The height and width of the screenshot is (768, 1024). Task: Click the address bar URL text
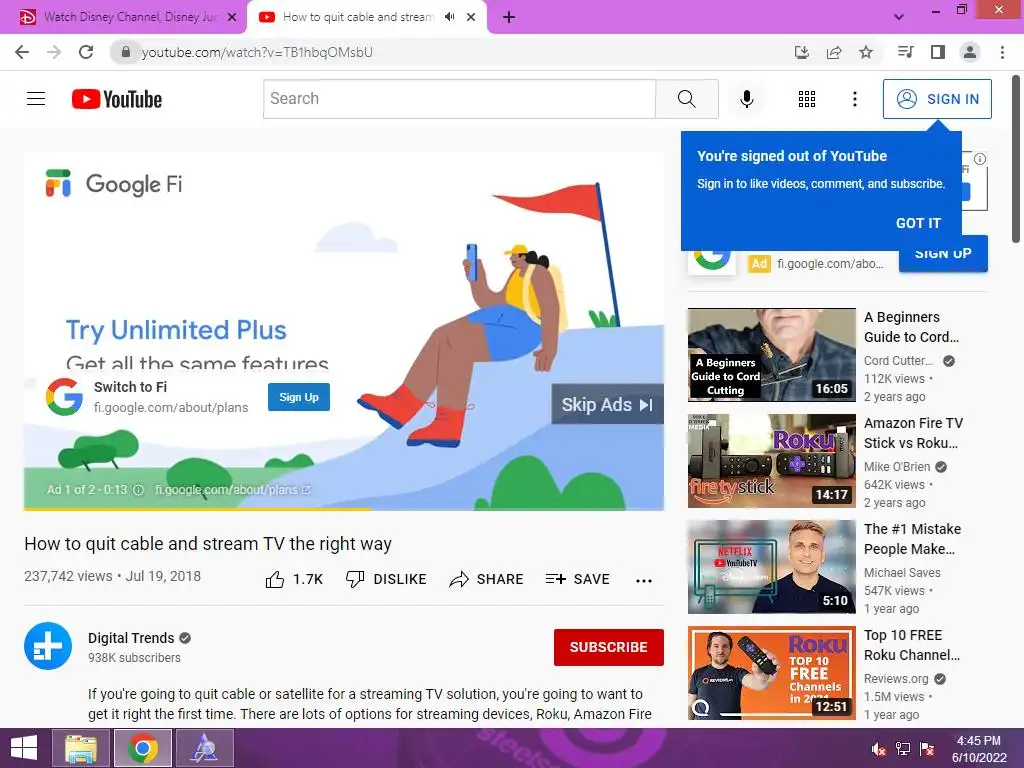257,52
